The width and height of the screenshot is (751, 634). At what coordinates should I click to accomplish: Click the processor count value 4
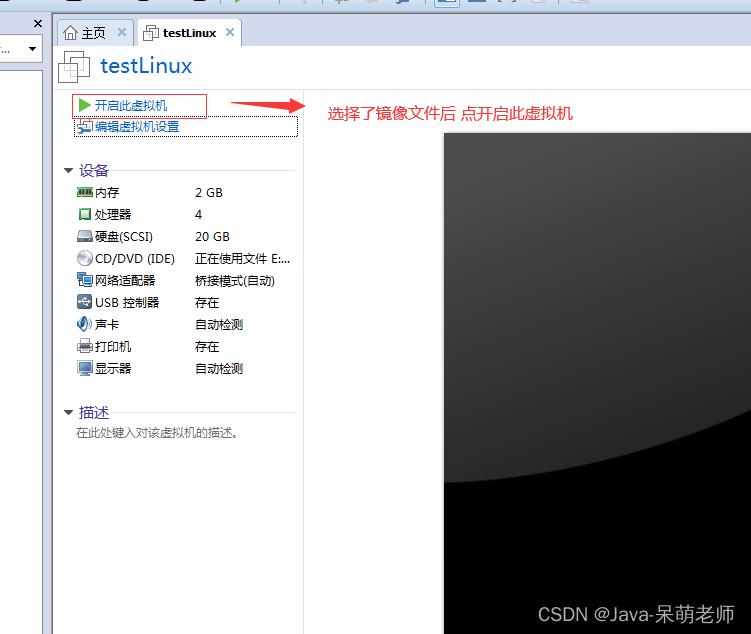[x=198, y=215]
